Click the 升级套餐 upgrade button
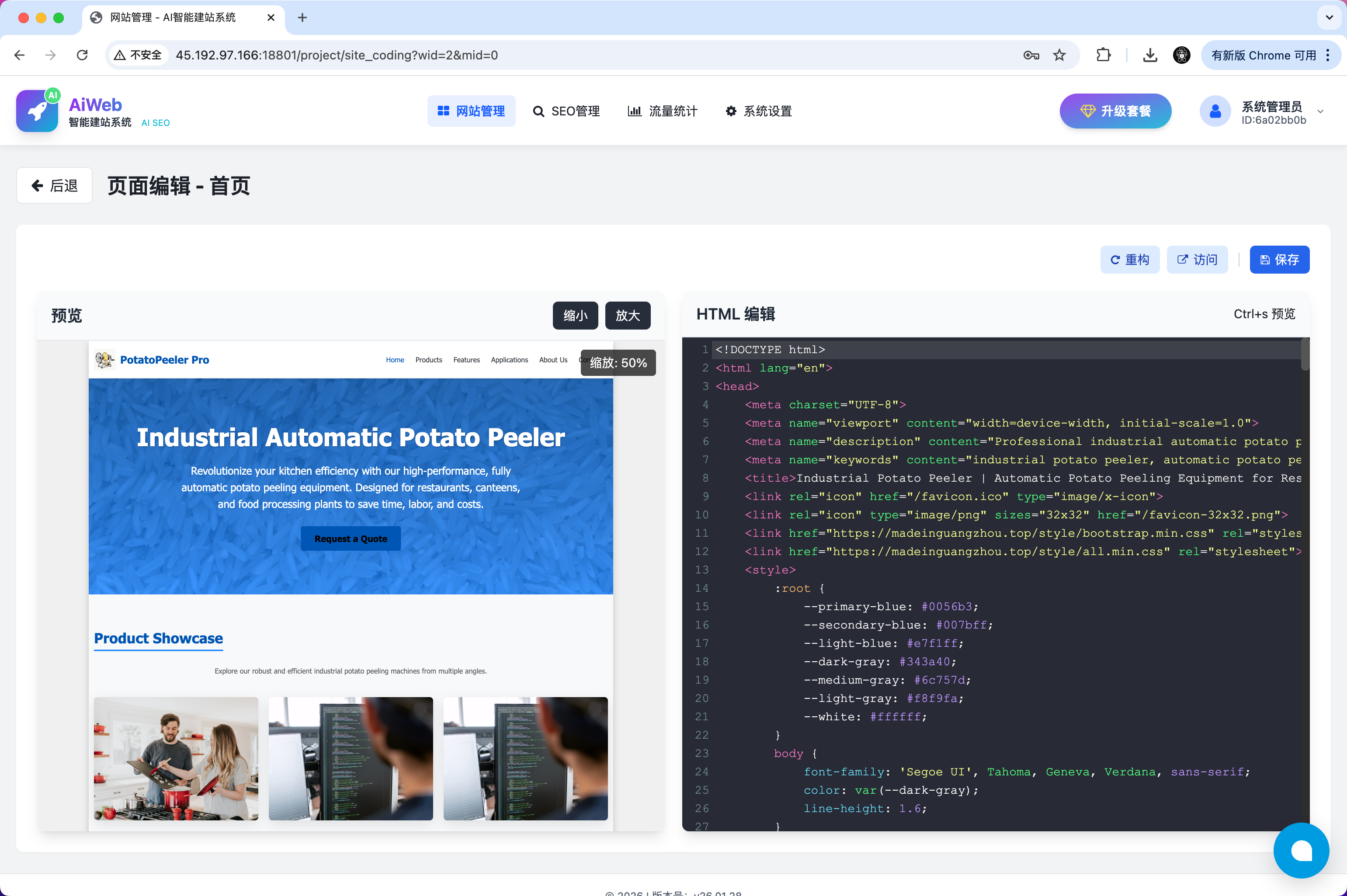 tap(1115, 111)
